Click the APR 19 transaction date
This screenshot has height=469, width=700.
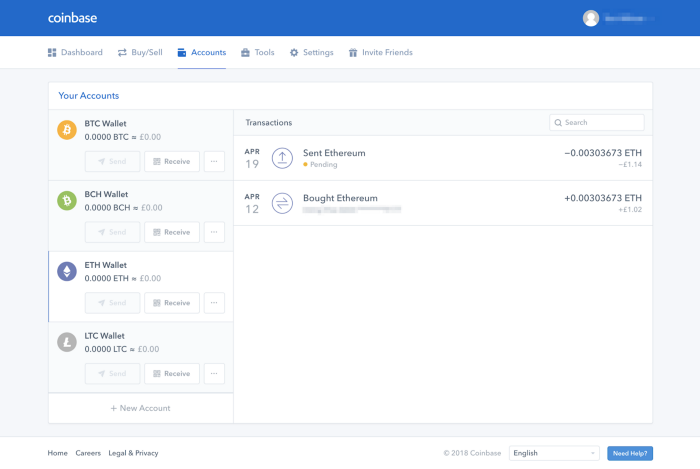pyautogui.click(x=252, y=158)
